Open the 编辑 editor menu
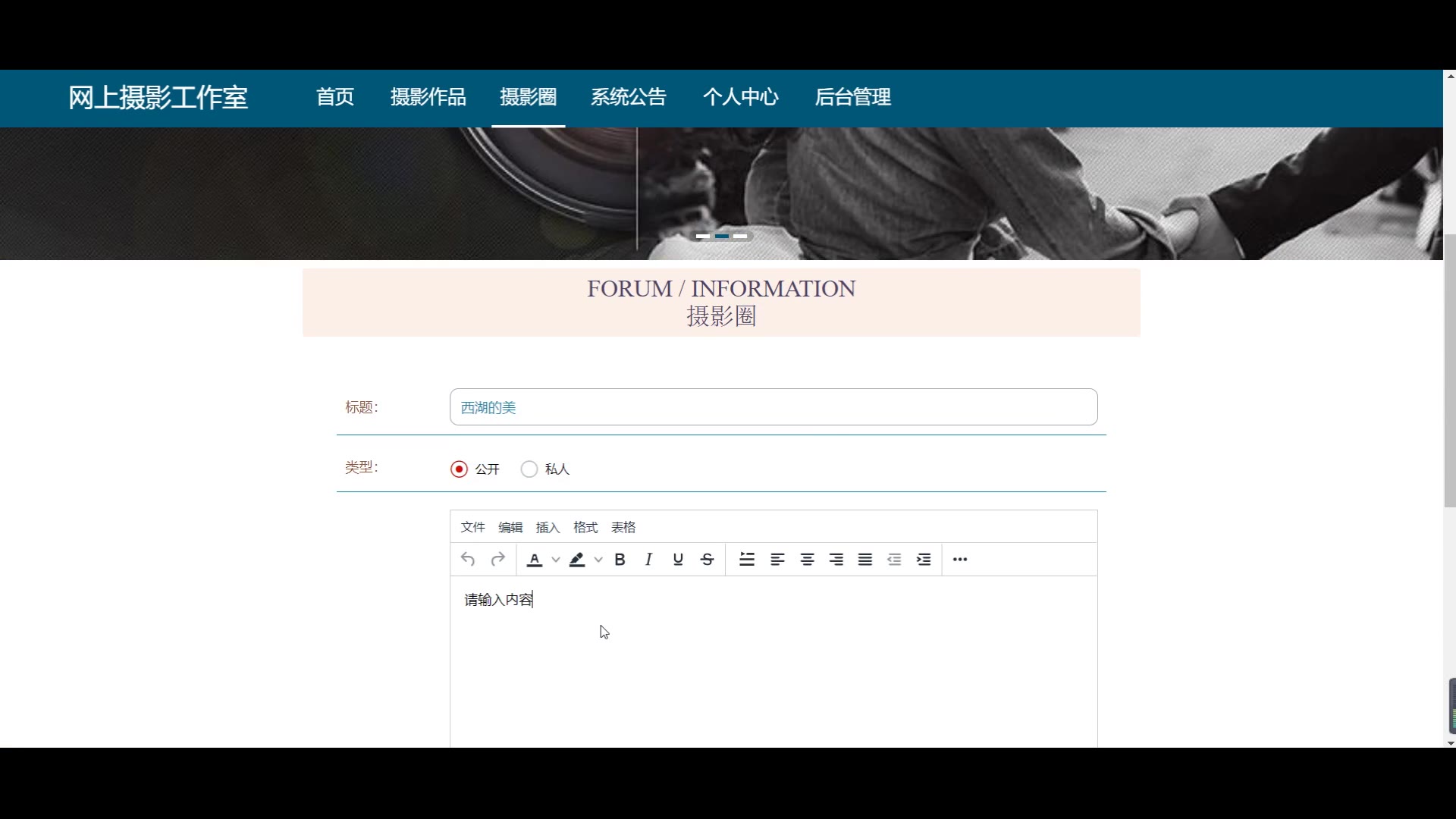Screen dimensions: 1456x819 [510, 527]
